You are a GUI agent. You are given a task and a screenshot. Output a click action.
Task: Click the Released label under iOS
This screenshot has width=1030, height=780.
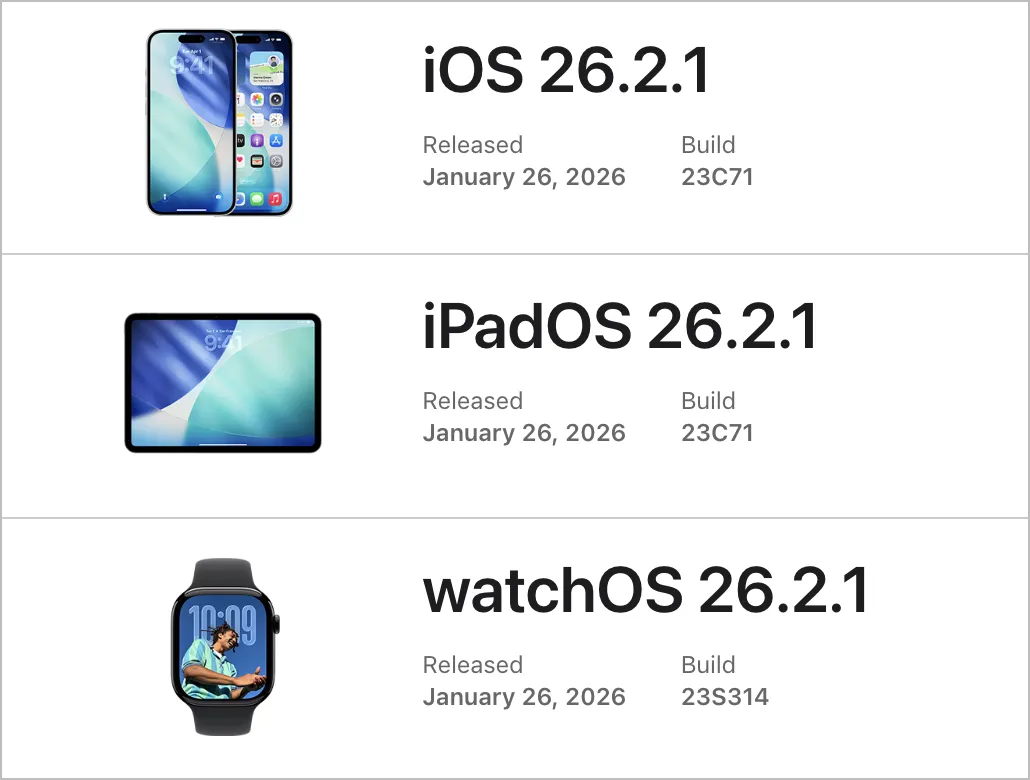(x=473, y=145)
